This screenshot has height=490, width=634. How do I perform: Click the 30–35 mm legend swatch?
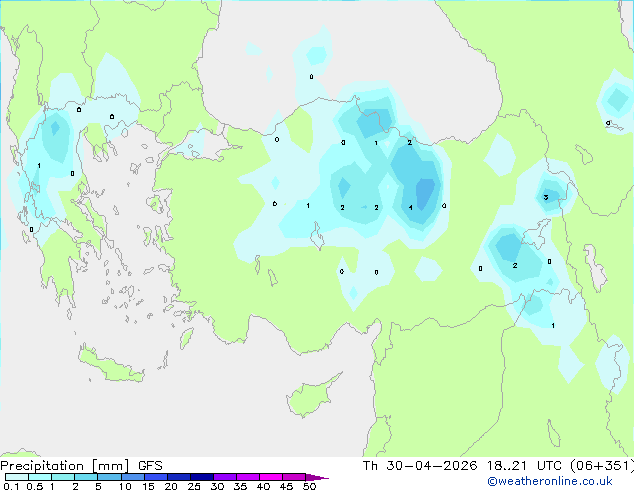coord(225,477)
